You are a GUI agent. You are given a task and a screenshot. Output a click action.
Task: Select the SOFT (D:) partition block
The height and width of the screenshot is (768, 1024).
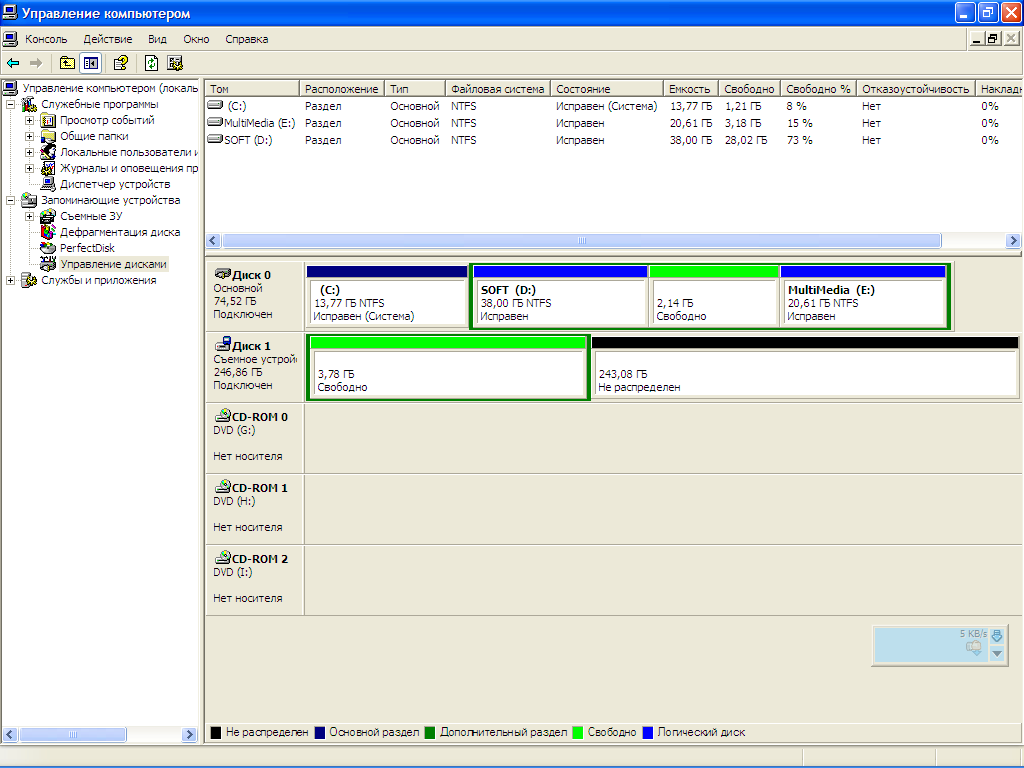(559, 302)
